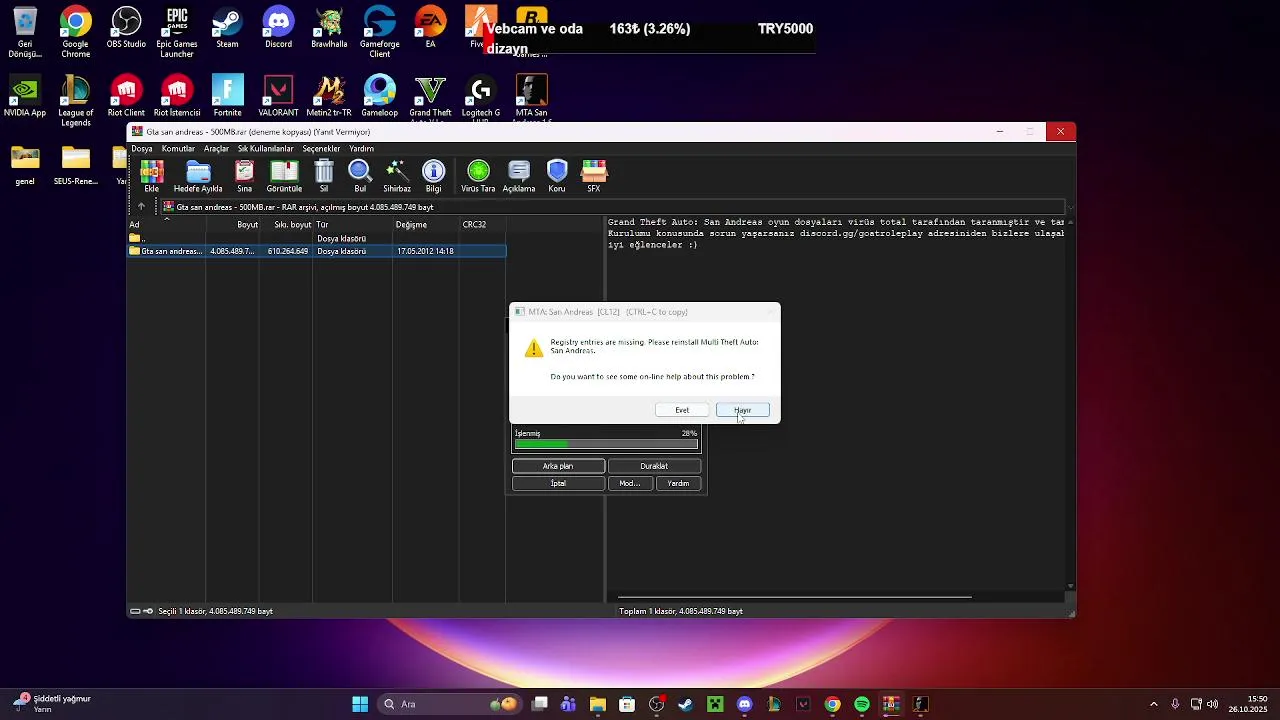Click the taskbar Ara search box
Image resolution: width=1280 pixels, height=720 pixels.
coord(449,704)
